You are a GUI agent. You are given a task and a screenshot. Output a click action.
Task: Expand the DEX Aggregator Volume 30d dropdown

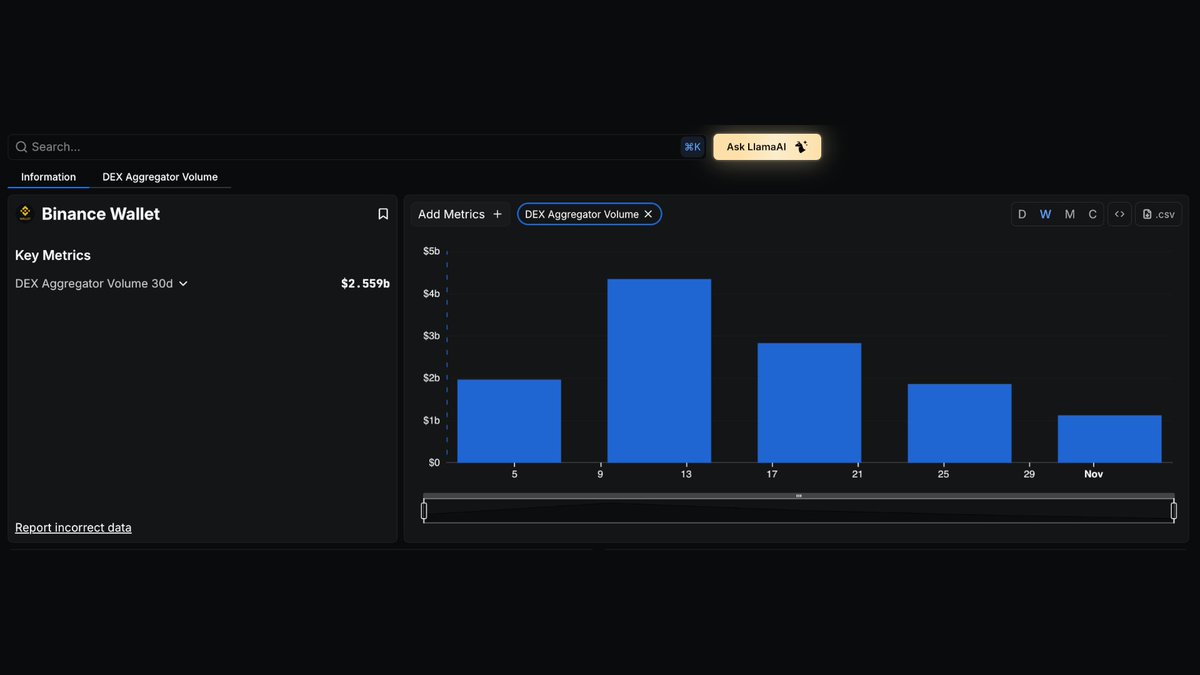(183, 284)
